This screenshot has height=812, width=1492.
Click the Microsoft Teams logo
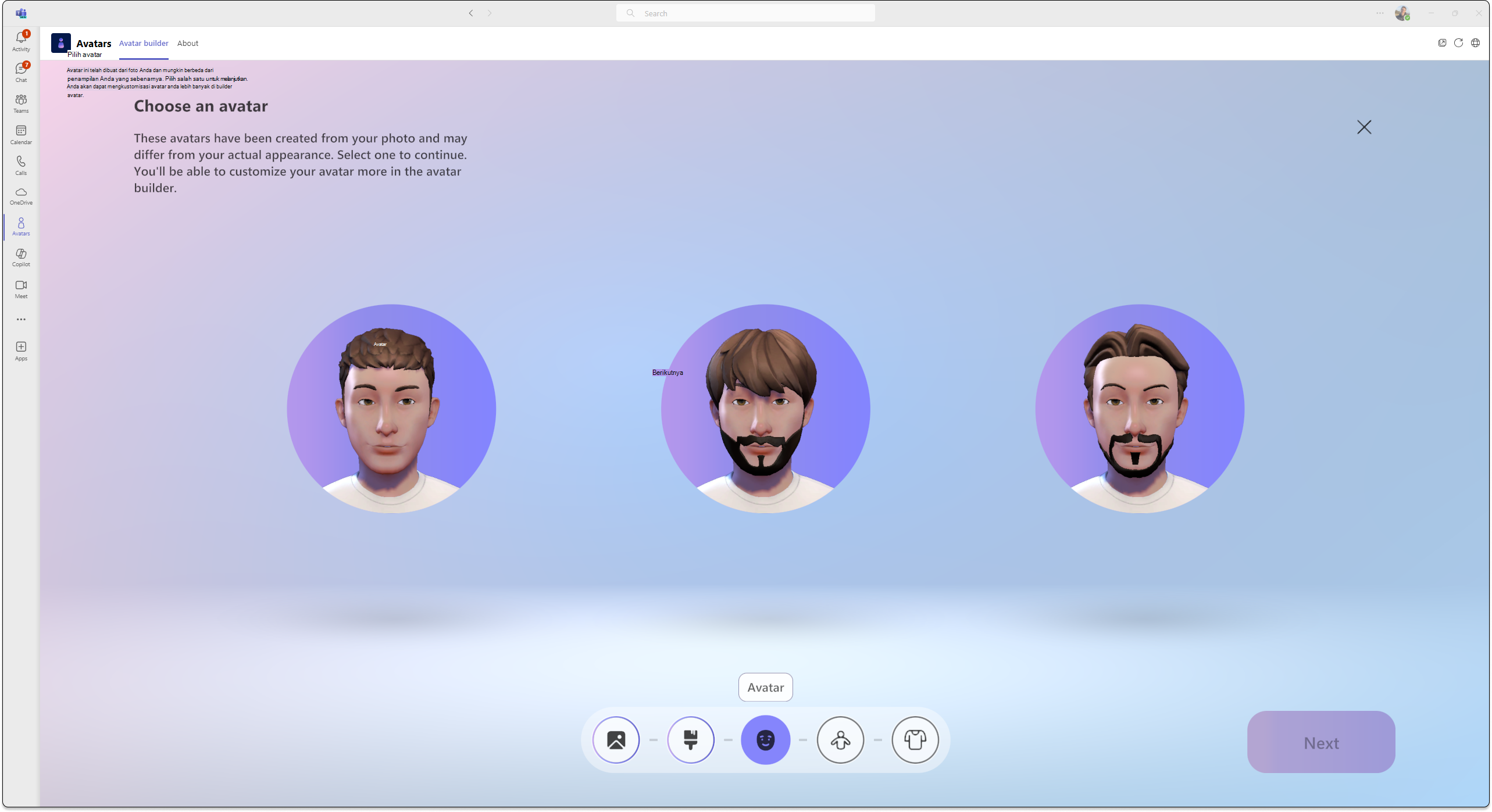coord(21,13)
